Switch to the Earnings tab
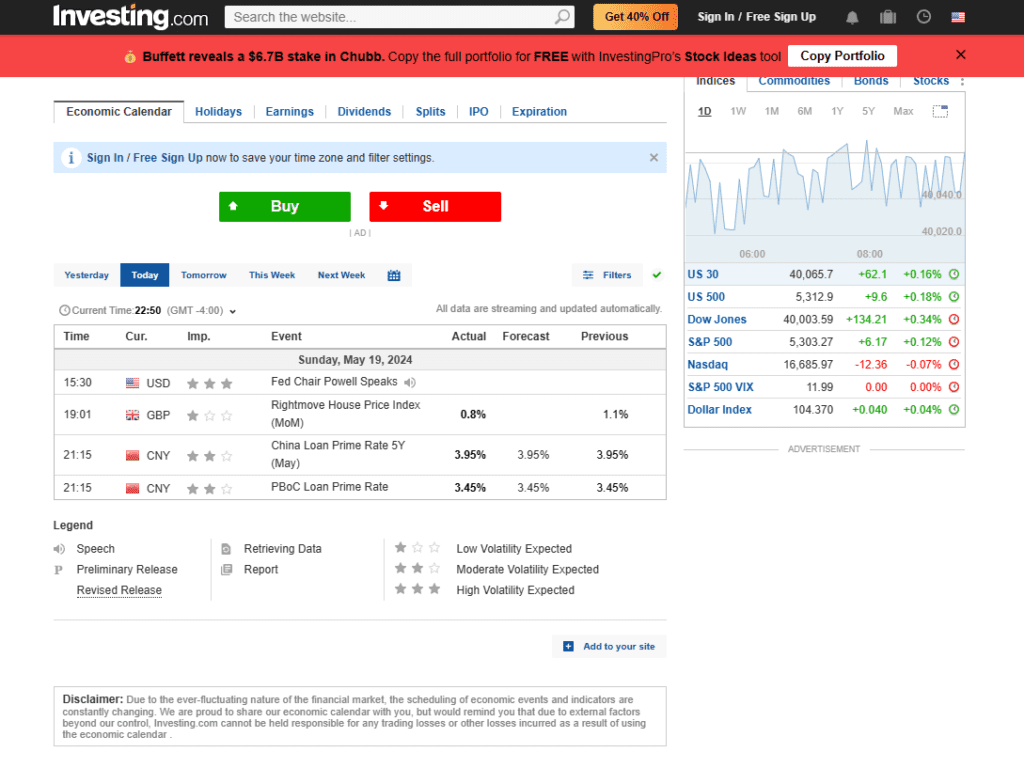The height and width of the screenshot is (768, 1024). click(x=289, y=112)
